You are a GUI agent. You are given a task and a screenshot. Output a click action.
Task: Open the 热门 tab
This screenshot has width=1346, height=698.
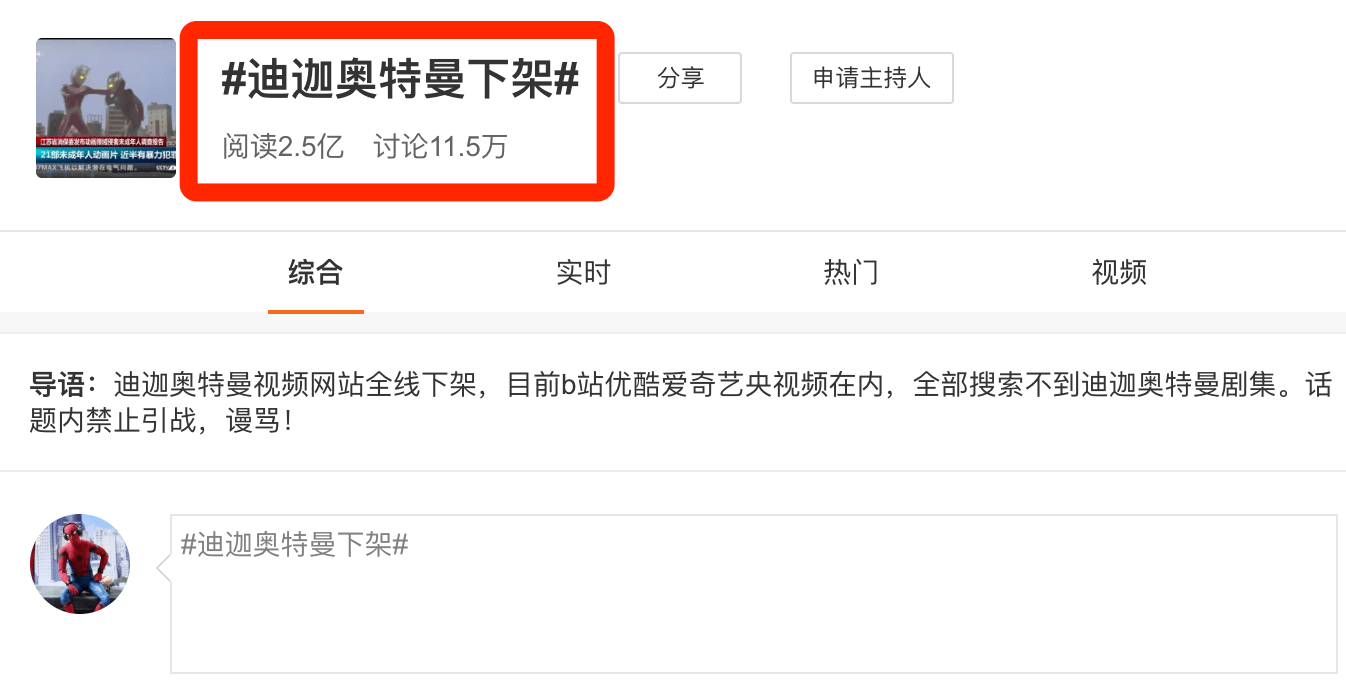pyautogui.click(x=851, y=272)
